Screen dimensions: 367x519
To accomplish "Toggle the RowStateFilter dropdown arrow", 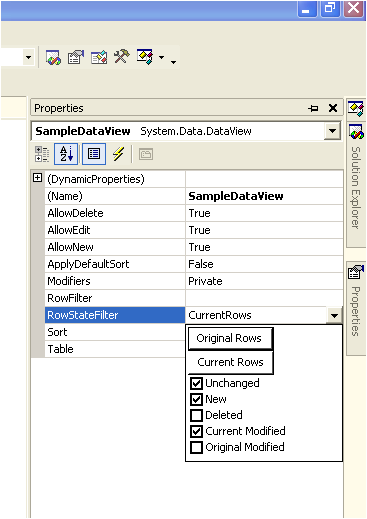I will [x=334, y=315].
